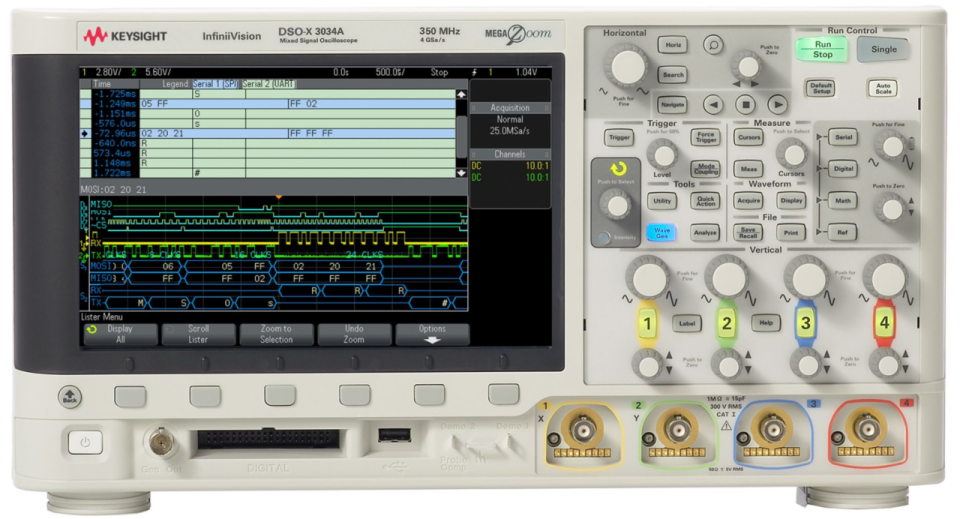Select the Lister row at -1.249ms

coord(268,104)
